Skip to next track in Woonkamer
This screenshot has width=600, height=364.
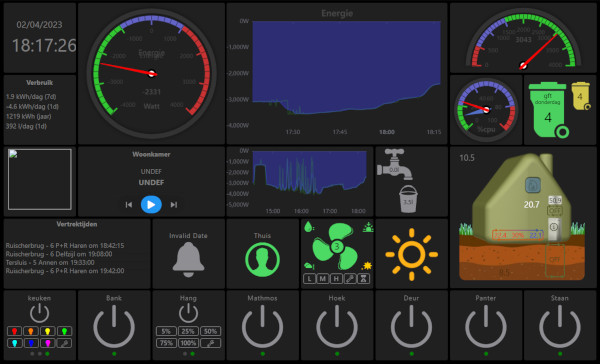174,205
